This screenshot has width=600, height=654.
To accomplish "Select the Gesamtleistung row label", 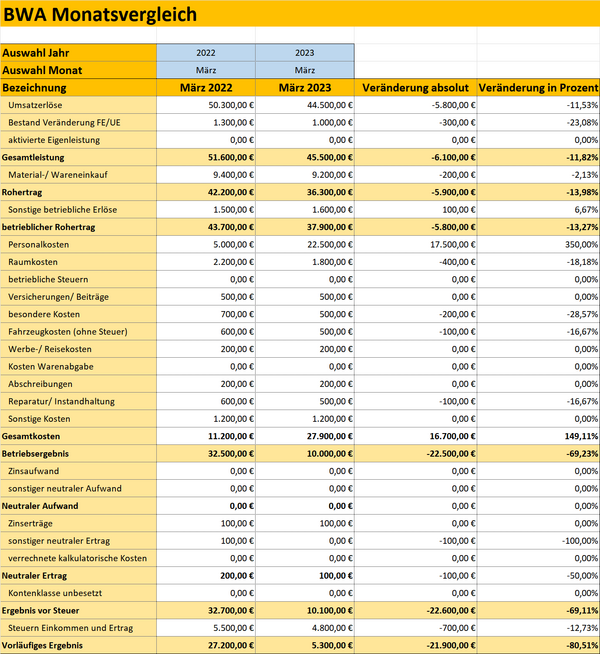I will pyautogui.click(x=33, y=158).
